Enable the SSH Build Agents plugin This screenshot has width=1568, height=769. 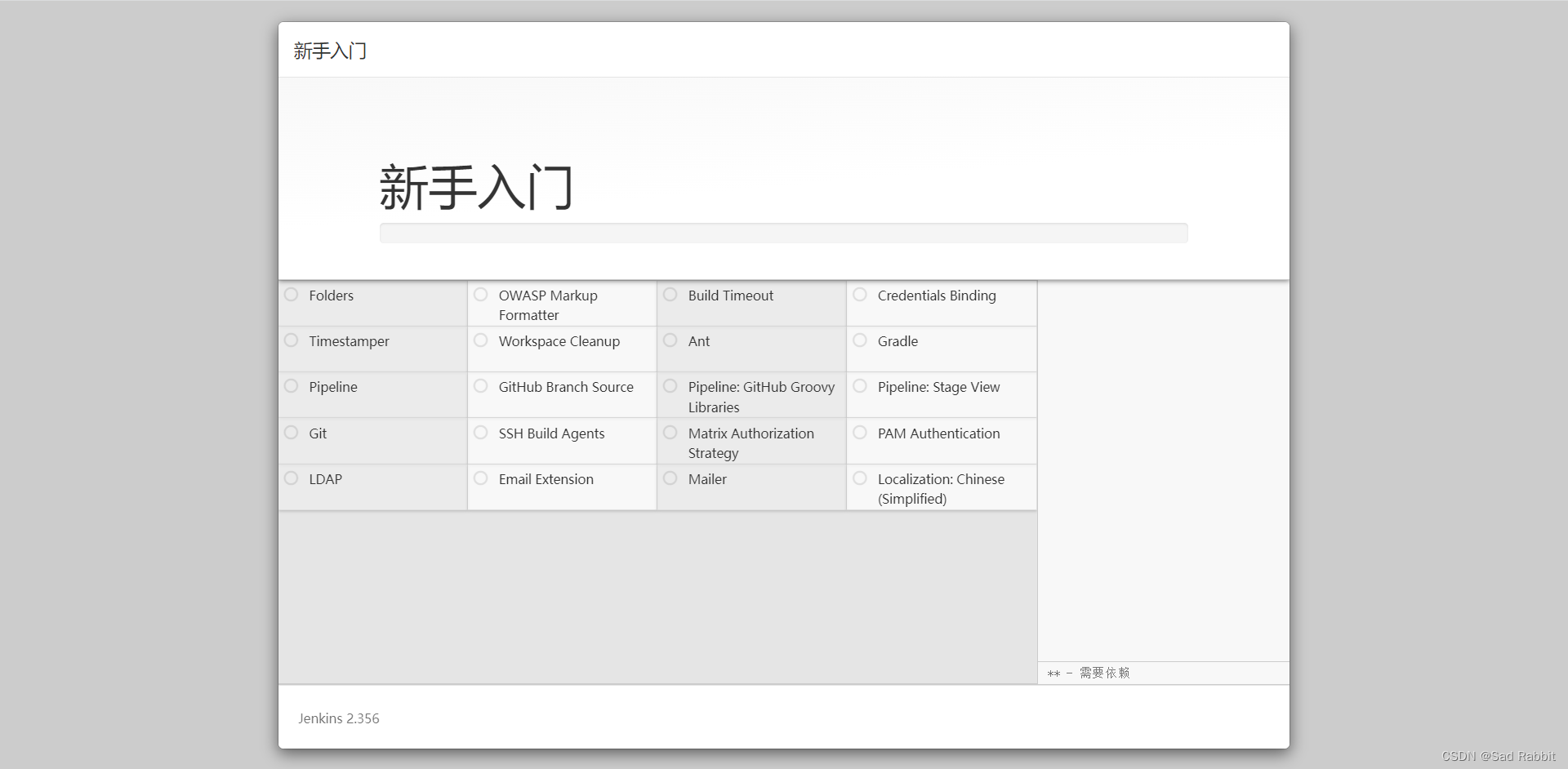click(x=481, y=433)
